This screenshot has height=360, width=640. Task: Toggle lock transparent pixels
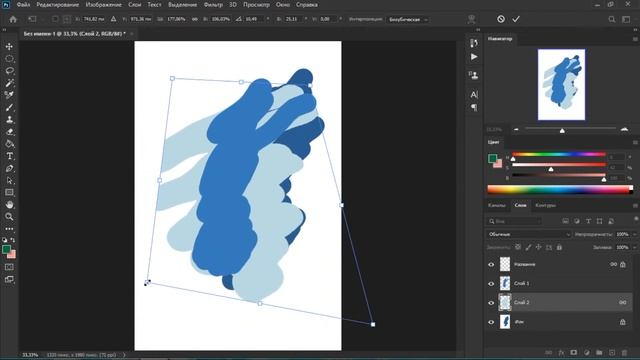[518, 247]
